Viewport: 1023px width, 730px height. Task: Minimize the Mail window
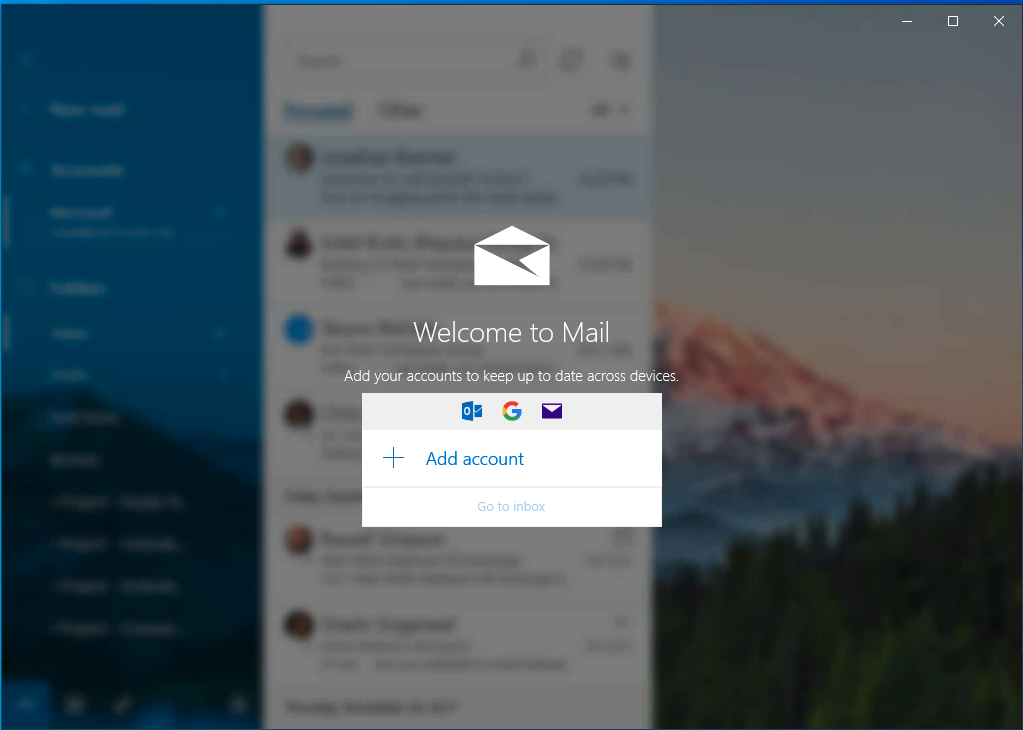(907, 22)
